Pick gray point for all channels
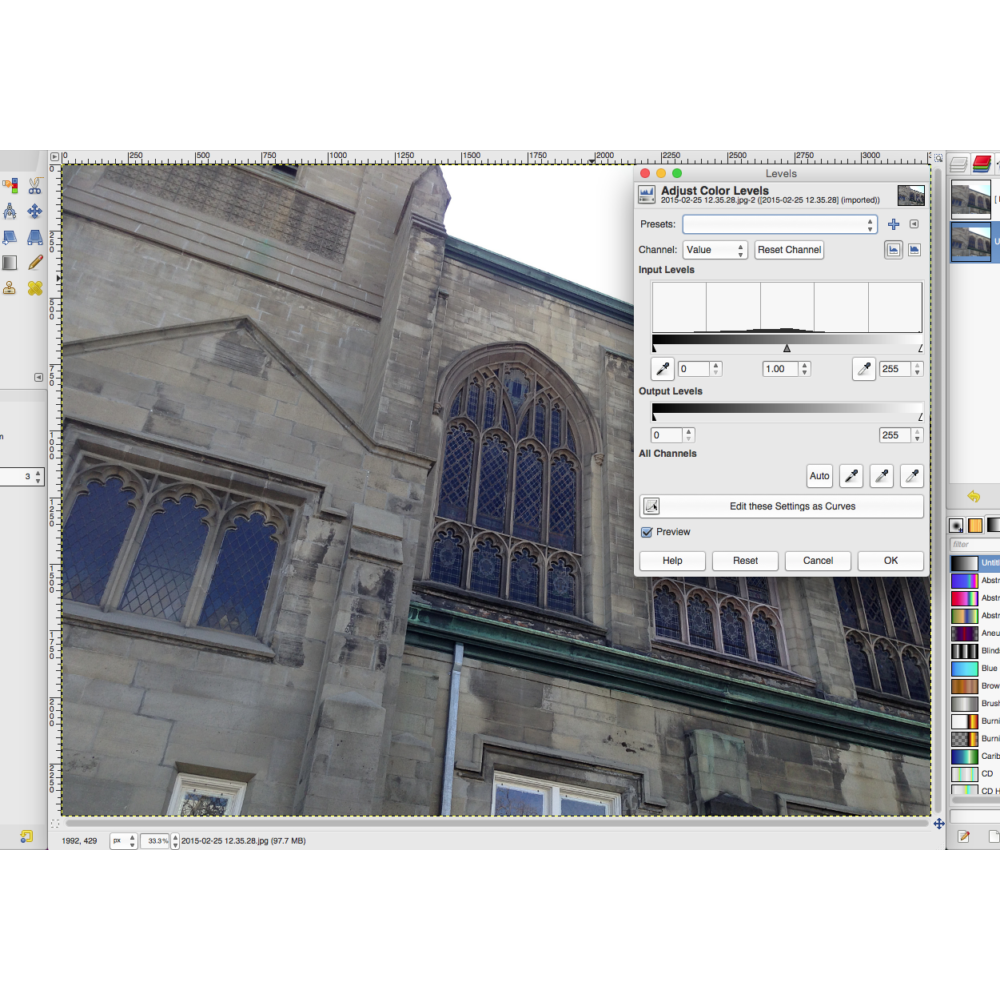Image resolution: width=1000 pixels, height=1000 pixels. 880,476
